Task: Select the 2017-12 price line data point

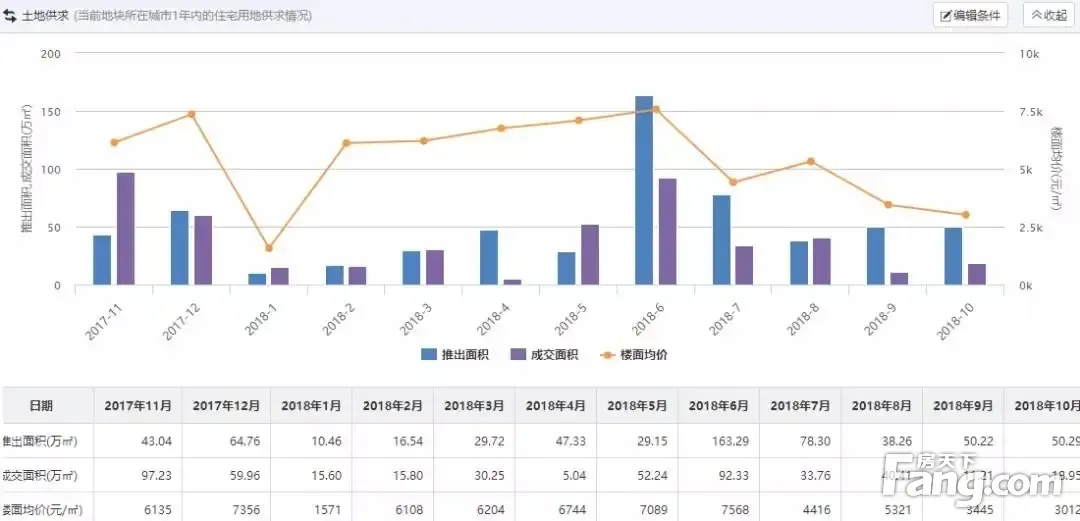Action: tap(191, 115)
